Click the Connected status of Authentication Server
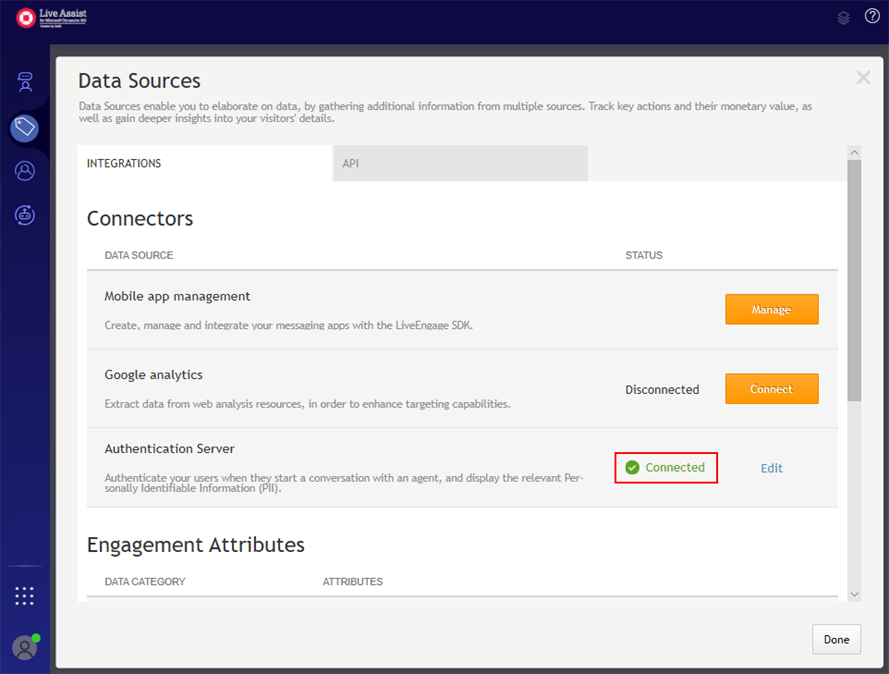889x674 pixels. pyautogui.click(x=666, y=467)
